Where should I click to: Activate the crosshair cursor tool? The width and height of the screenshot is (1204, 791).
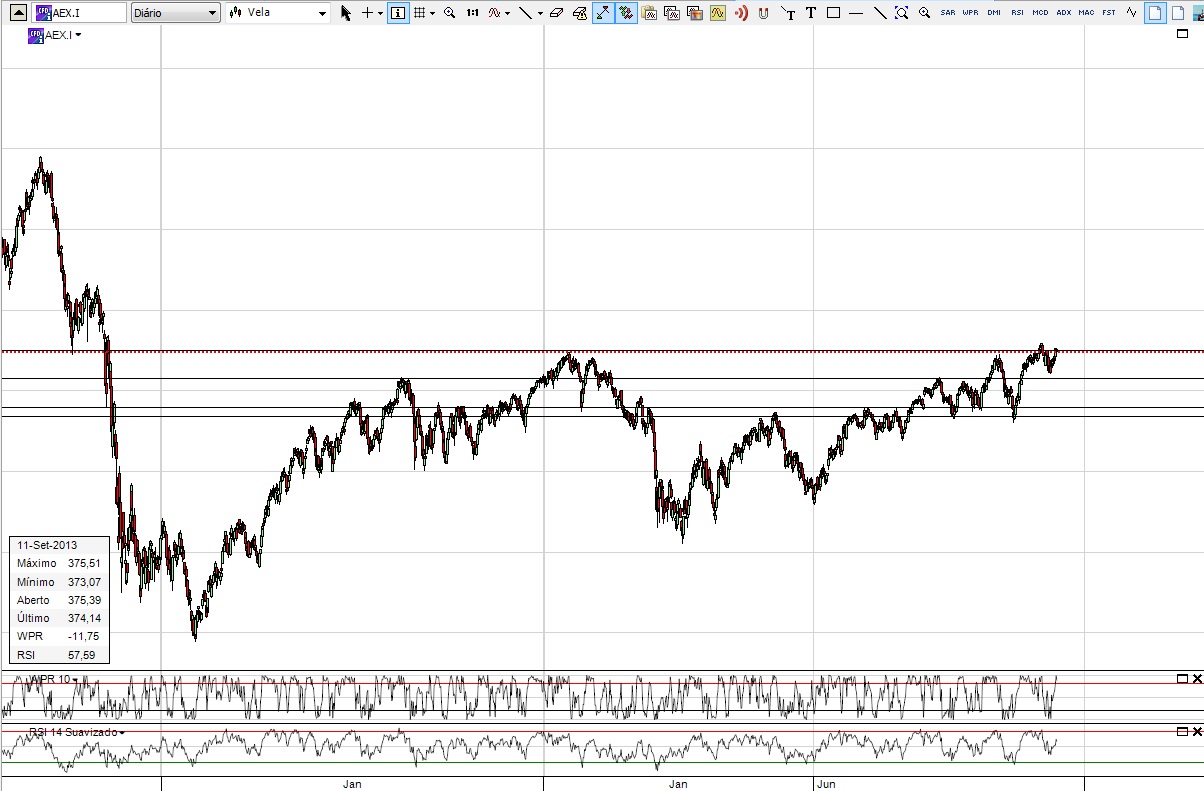[x=367, y=13]
